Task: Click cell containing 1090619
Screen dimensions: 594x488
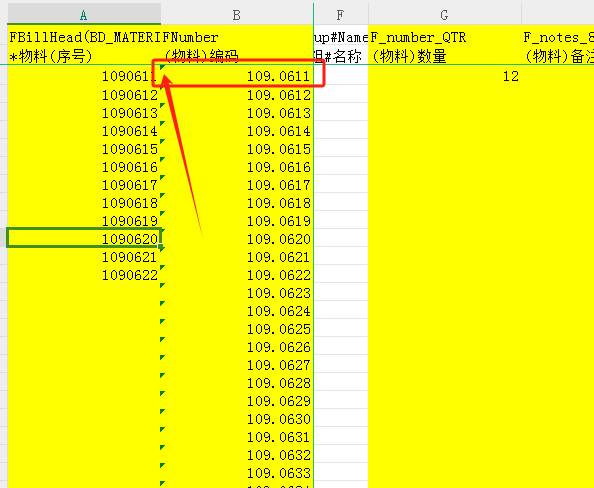Action: coord(84,221)
